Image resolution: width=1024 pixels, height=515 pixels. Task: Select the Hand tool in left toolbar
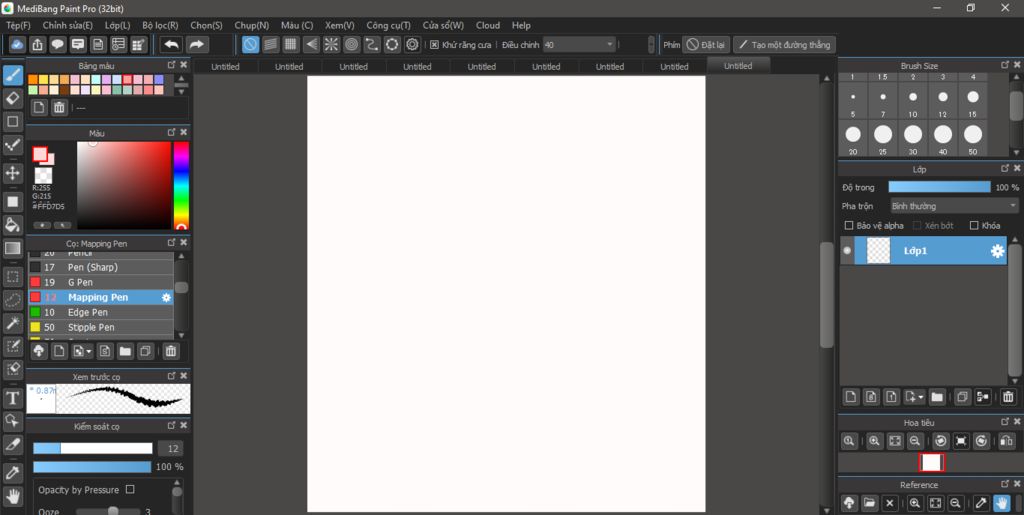[12, 496]
